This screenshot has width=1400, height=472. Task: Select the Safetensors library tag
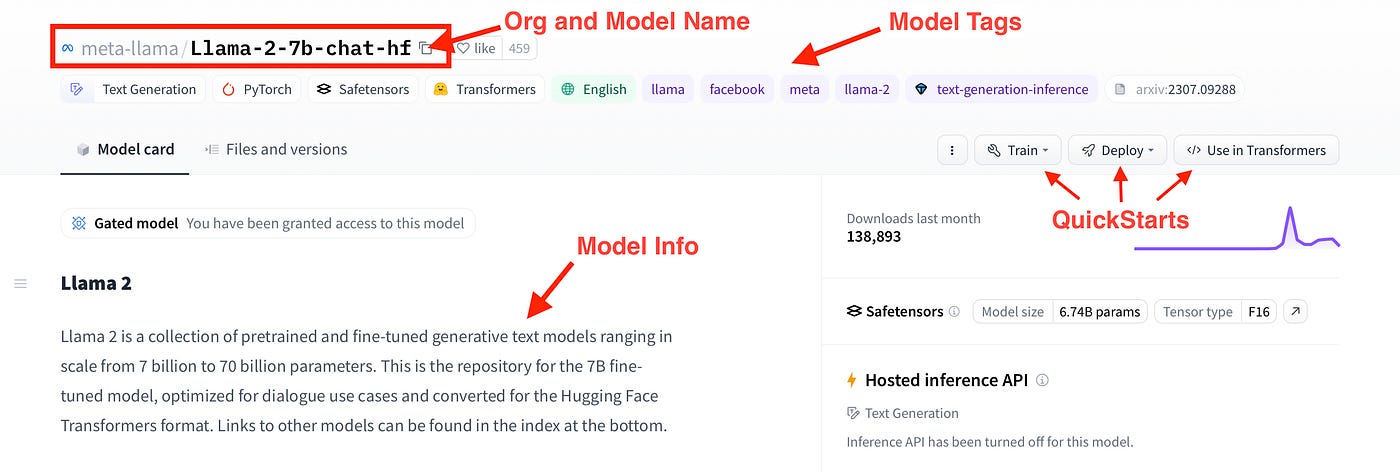363,89
